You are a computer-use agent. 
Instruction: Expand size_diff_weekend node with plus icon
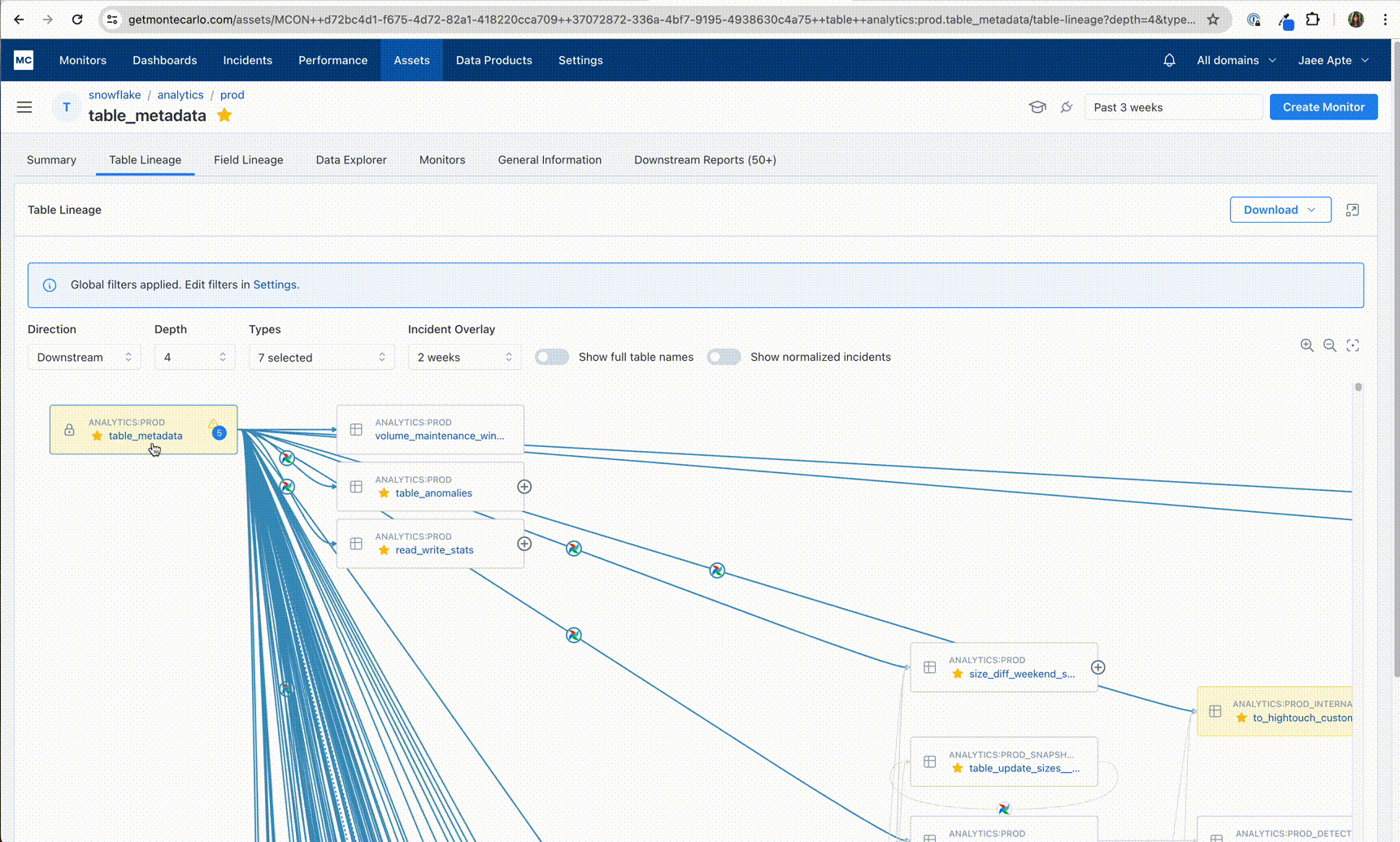click(1098, 667)
